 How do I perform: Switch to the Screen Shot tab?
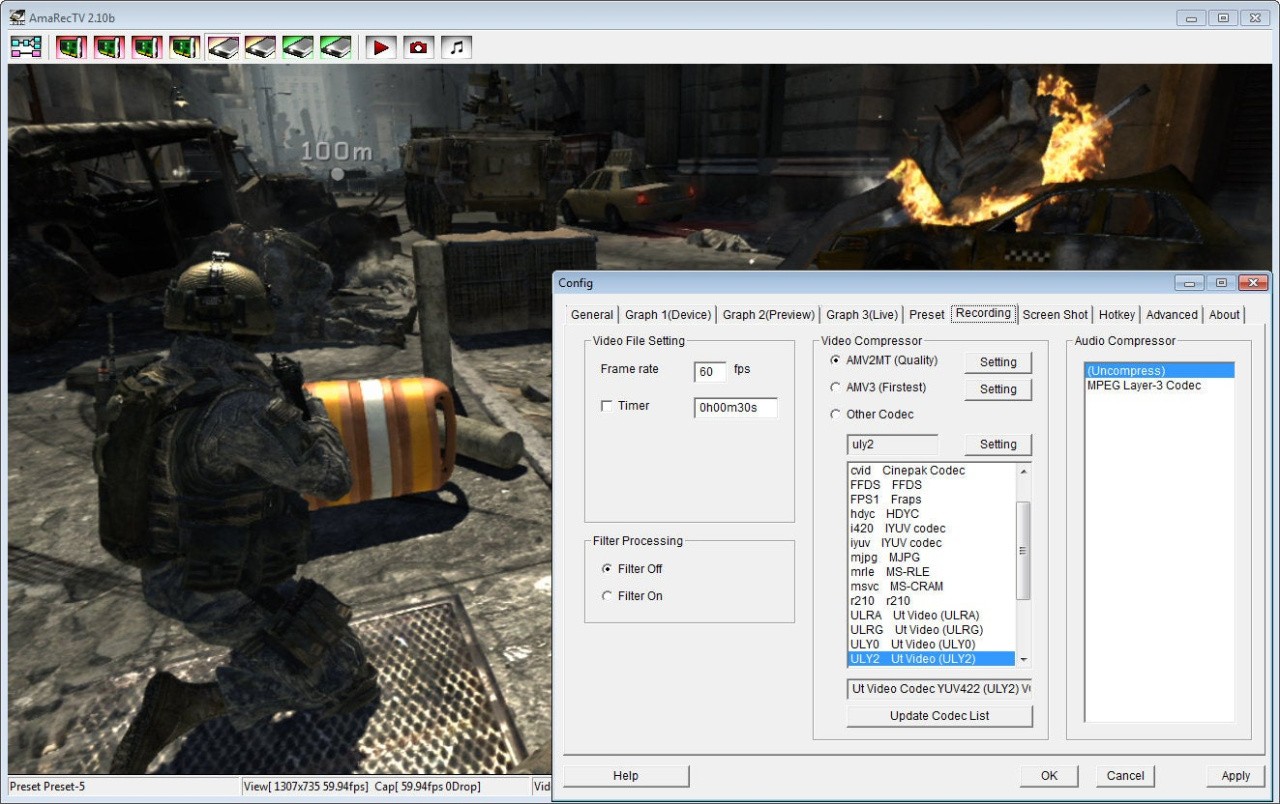(x=1055, y=315)
